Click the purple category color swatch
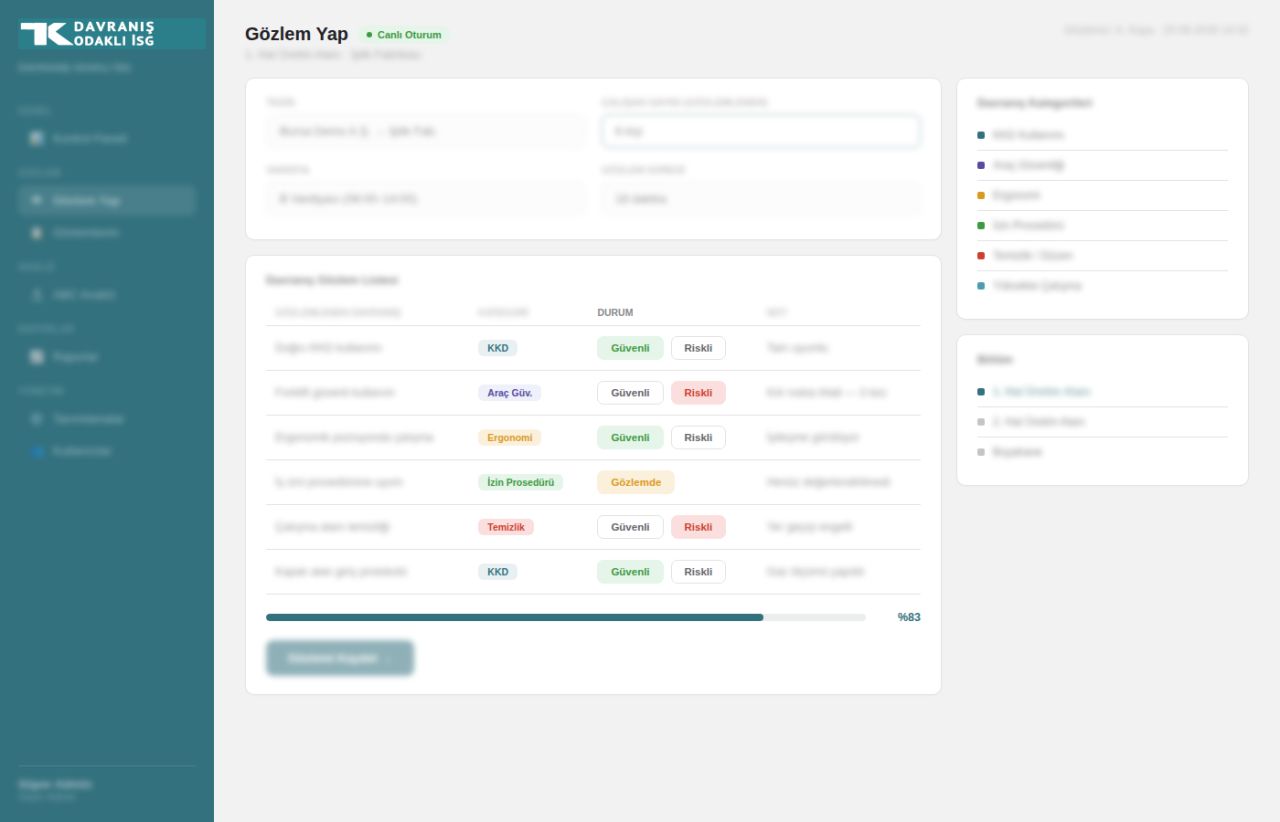The width and height of the screenshot is (1280, 822). pos(981,165)
